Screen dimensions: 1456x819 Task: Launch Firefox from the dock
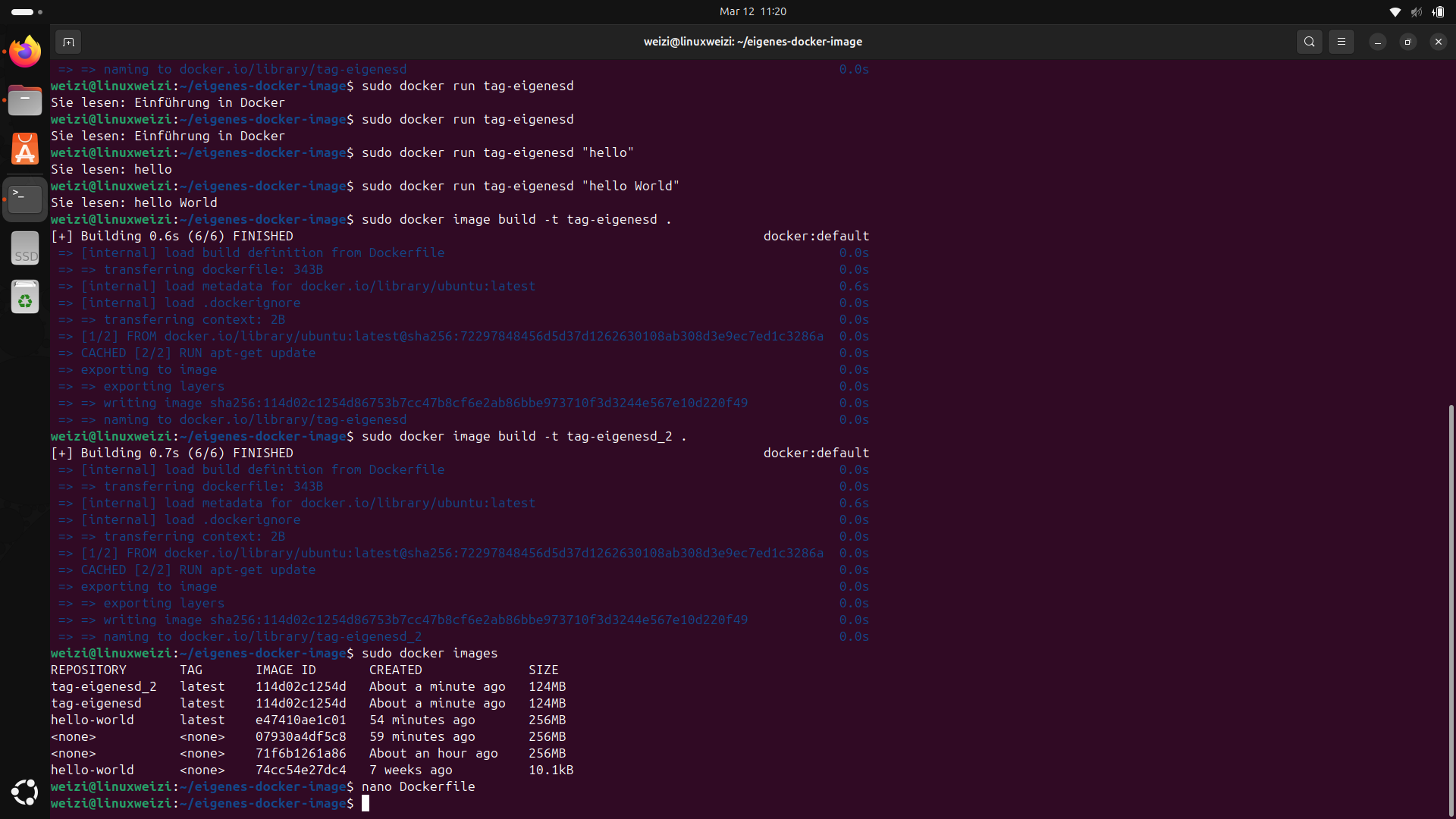tap(25, 52)
